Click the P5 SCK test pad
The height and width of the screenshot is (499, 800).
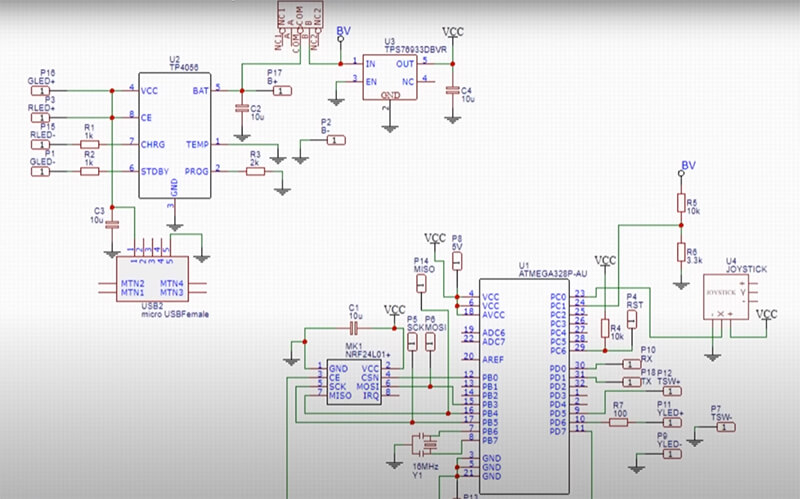point(412,342)
